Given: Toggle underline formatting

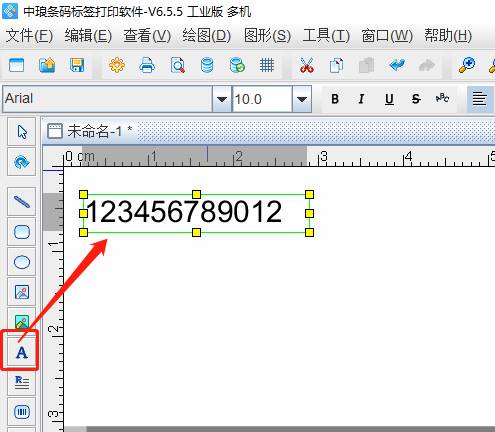Looking at the screenshot, I should pyautogui.click(x=389, y=99).
